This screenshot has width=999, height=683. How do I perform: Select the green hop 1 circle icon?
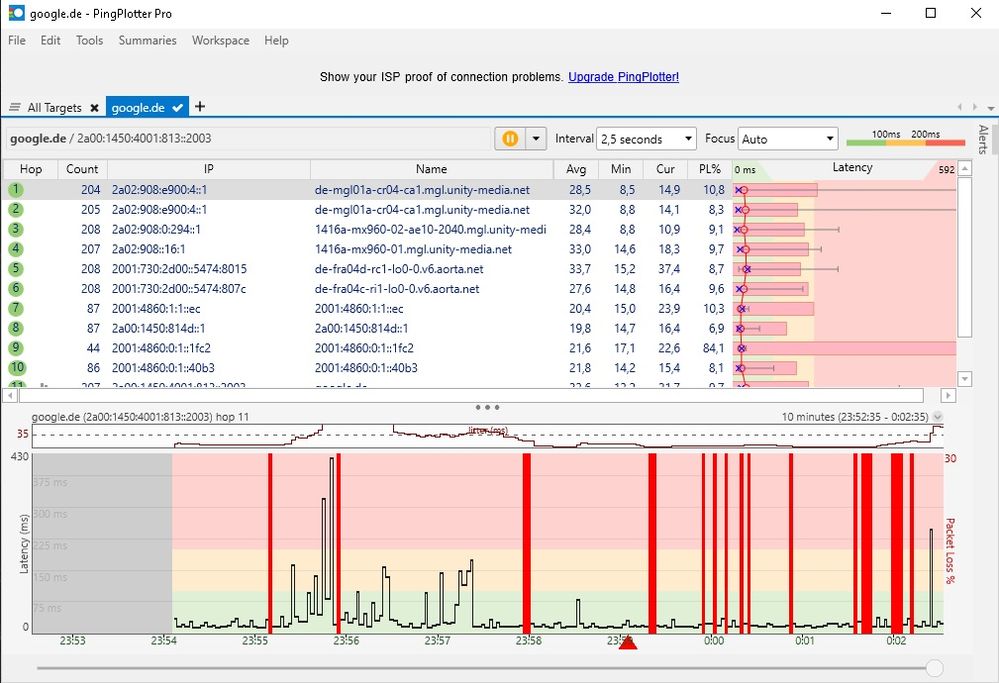point(16,189)
